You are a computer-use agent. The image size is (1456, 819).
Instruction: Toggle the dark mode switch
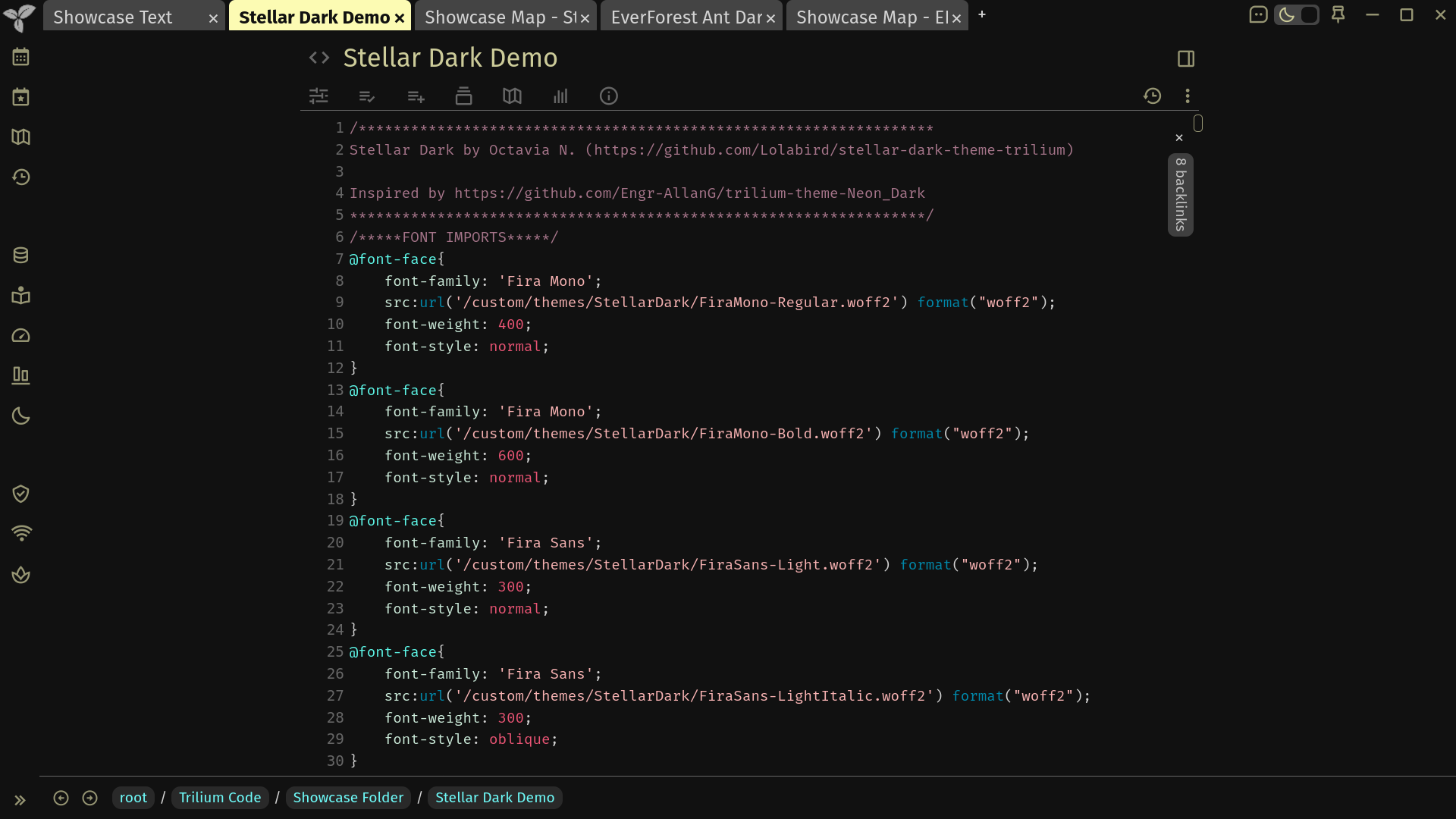1297,15
